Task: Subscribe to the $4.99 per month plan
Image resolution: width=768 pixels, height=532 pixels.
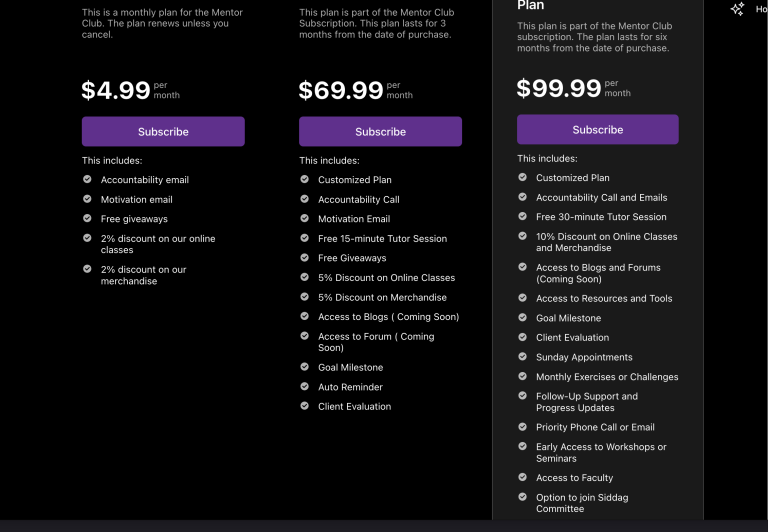Action: pos(163,132)
